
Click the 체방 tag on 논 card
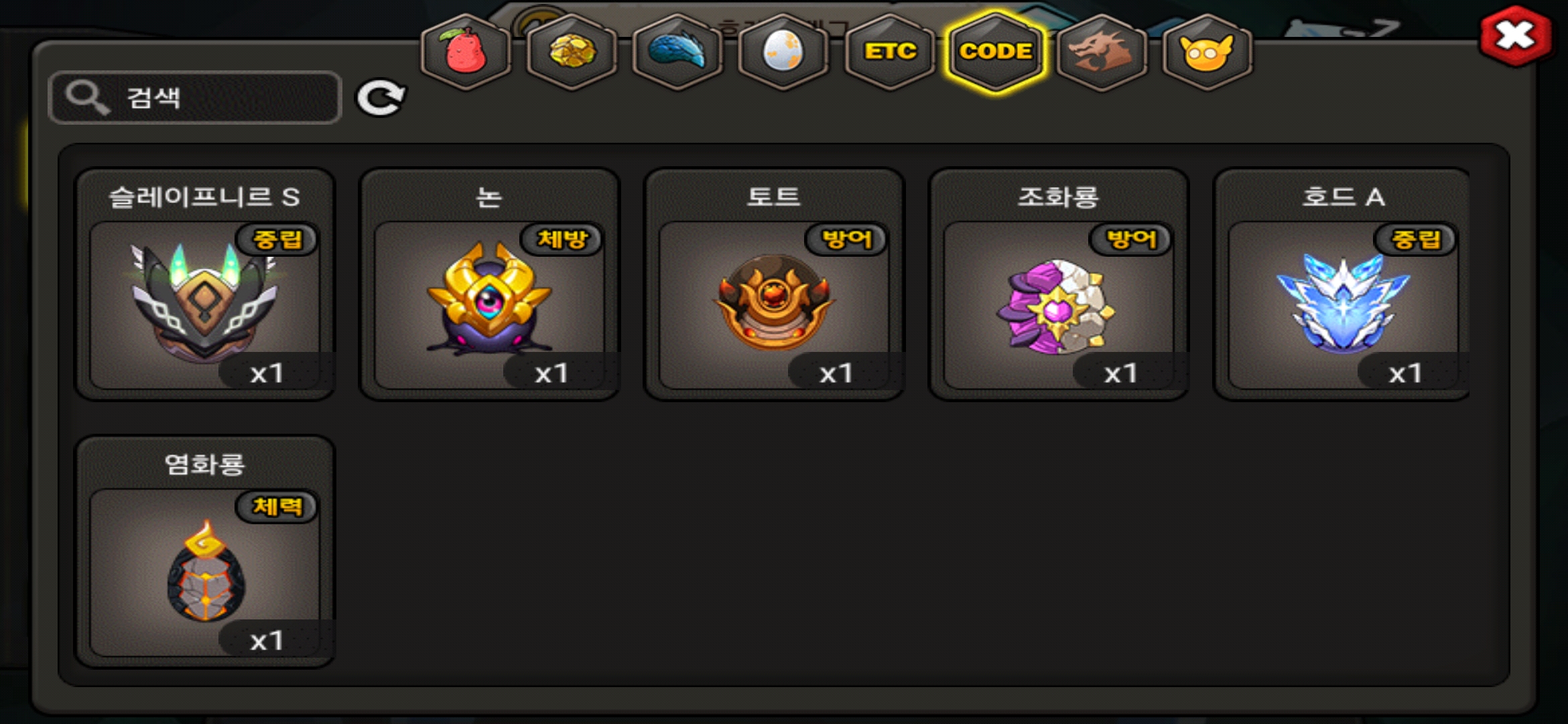click(x=562, y=239)
